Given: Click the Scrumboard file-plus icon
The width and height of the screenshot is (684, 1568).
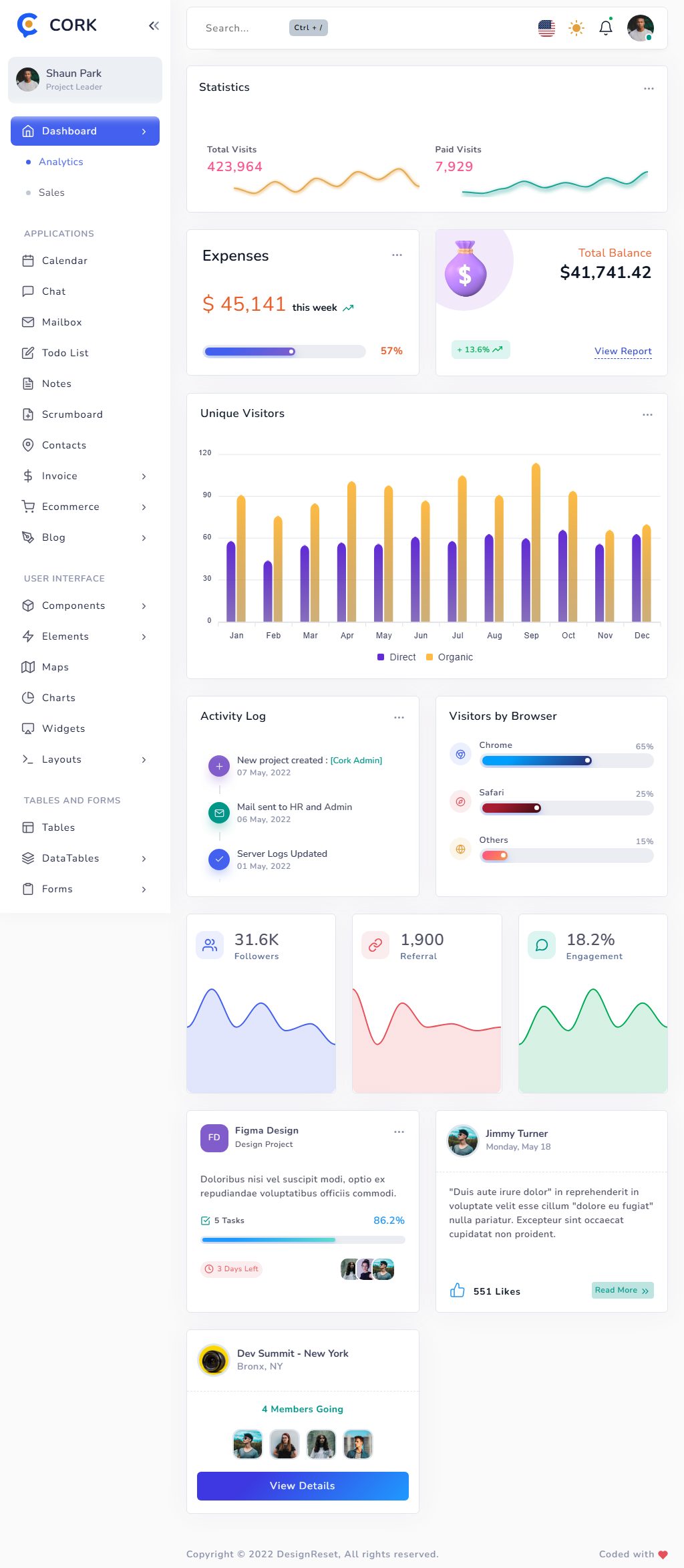Looking at the screenshot, I should tap(28, 414).
